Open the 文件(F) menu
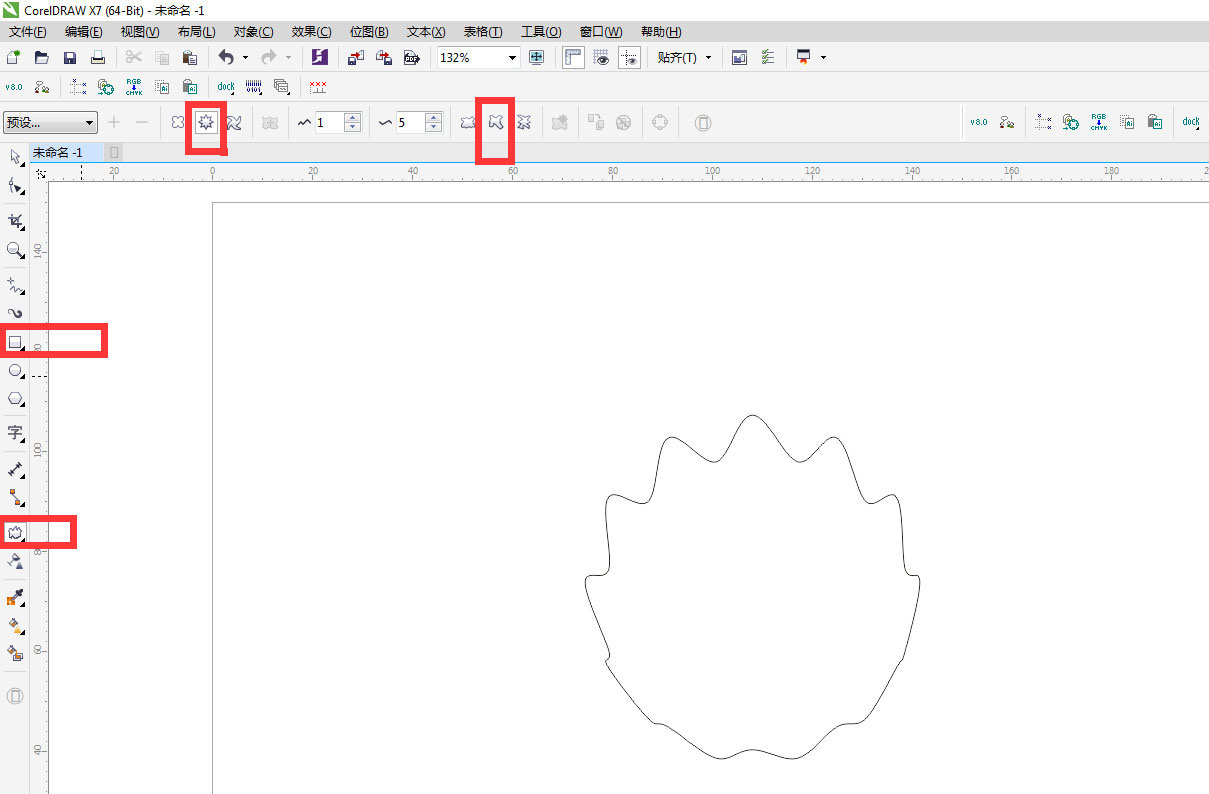The height and width of the screenshot is (794, 1209). [x=28, y=32]
